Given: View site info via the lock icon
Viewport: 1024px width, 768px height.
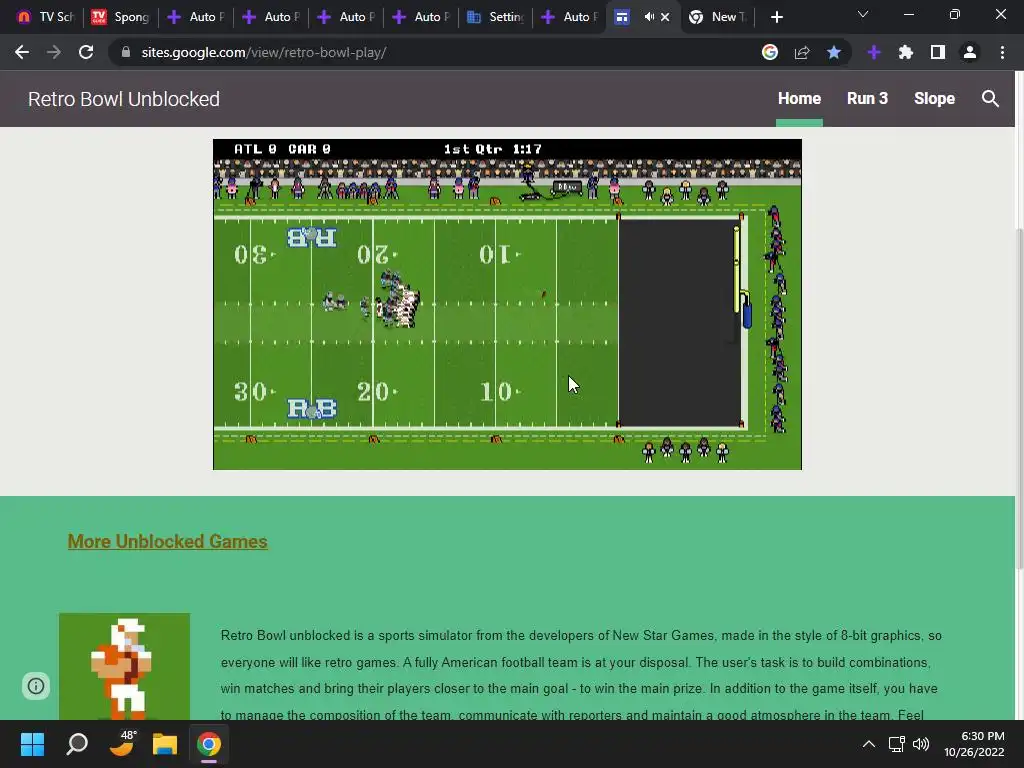Looking at the screenshot, I should (x=126, y=52).
